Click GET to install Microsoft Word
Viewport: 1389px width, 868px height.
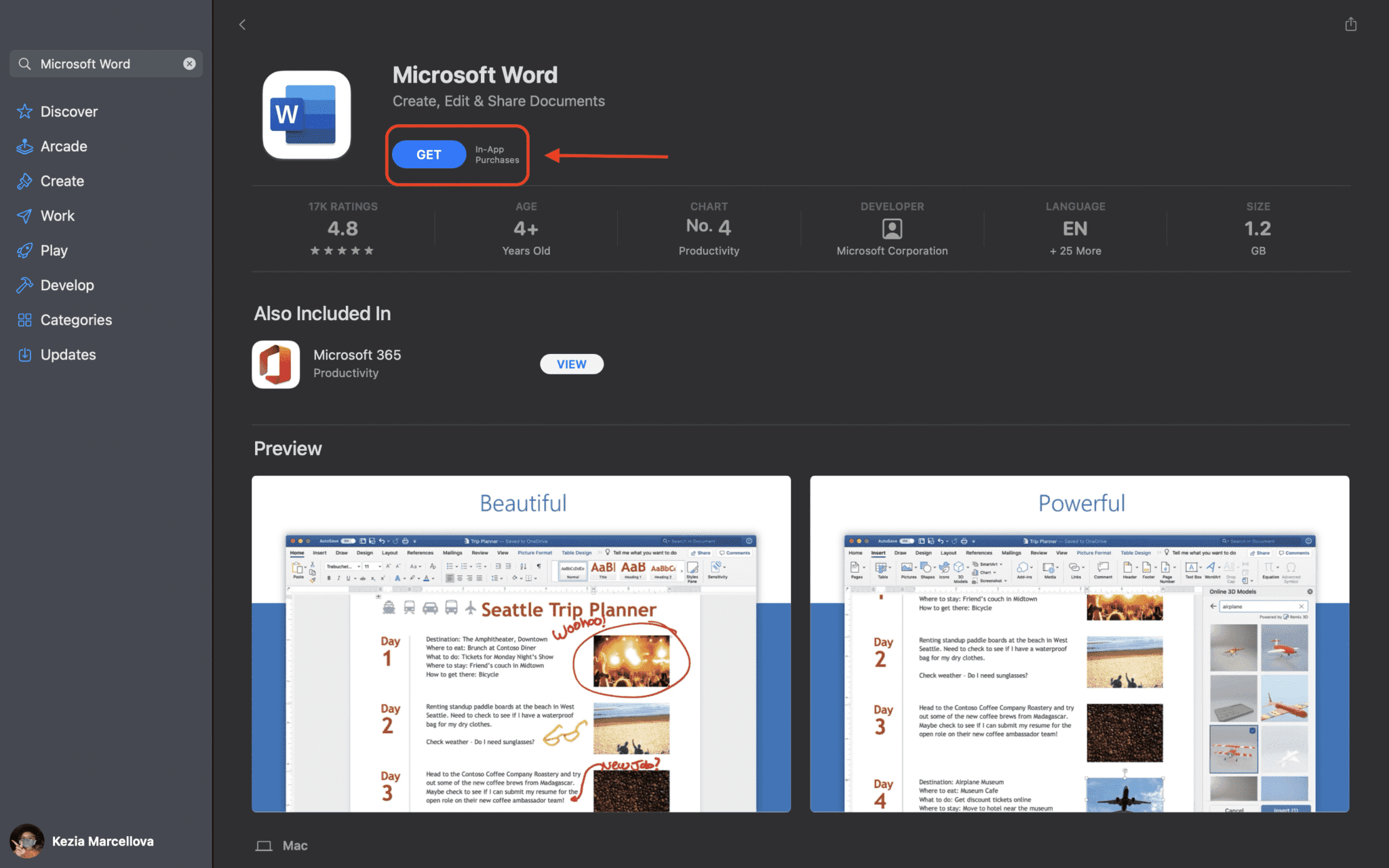click(428, 154)
